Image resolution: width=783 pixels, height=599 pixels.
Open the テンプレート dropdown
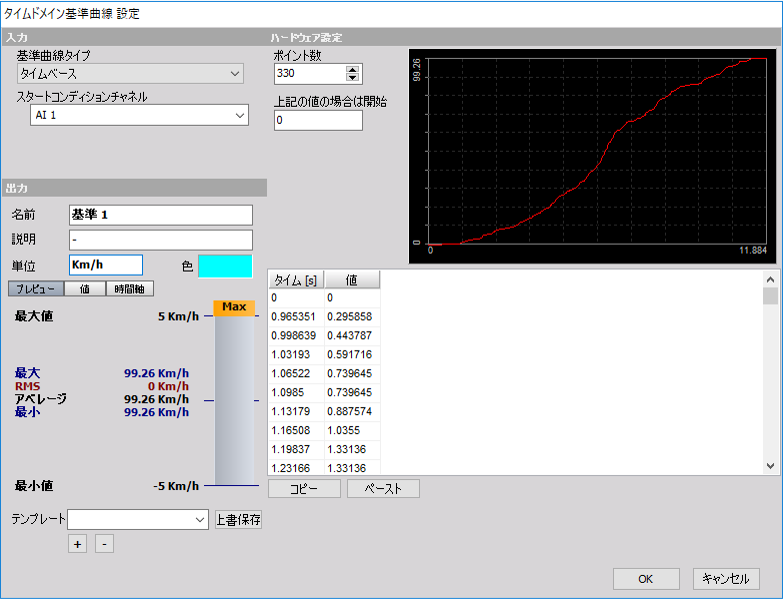[x=138, y=520]
